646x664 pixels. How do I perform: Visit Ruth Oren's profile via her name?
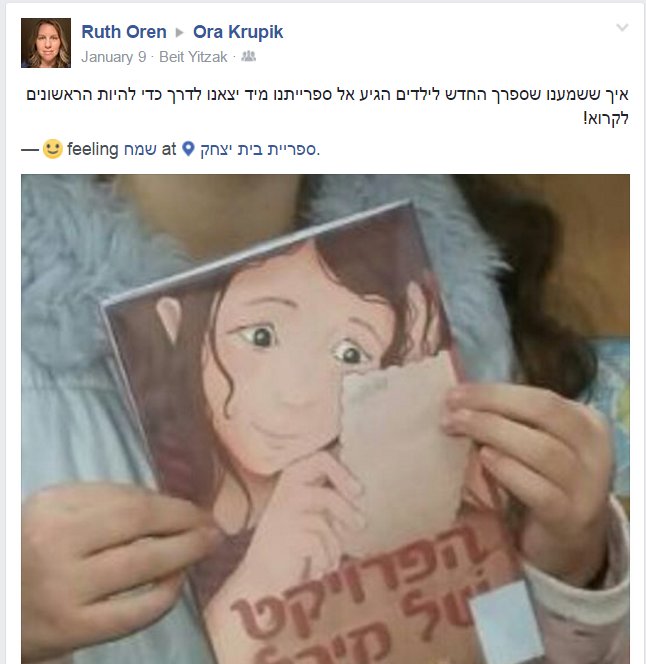pyautogui.click(x=124, y=32)
